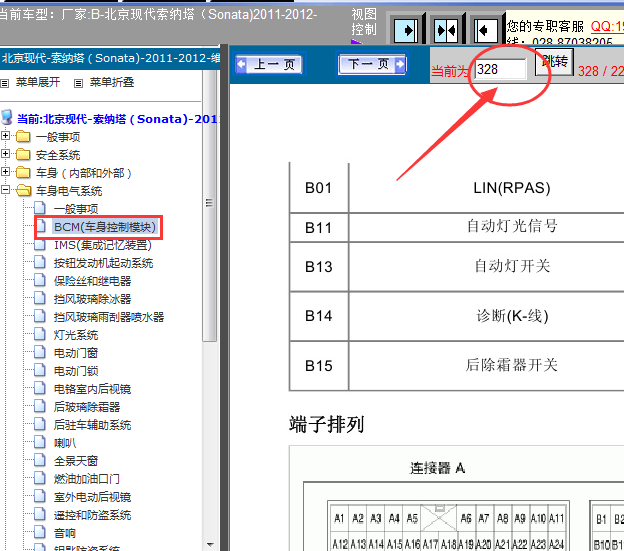The height and width of the screenshot is (551, 624).
Task: Open the IMS(集成记忆装置) tree item
Action: [x=103, y=245]
